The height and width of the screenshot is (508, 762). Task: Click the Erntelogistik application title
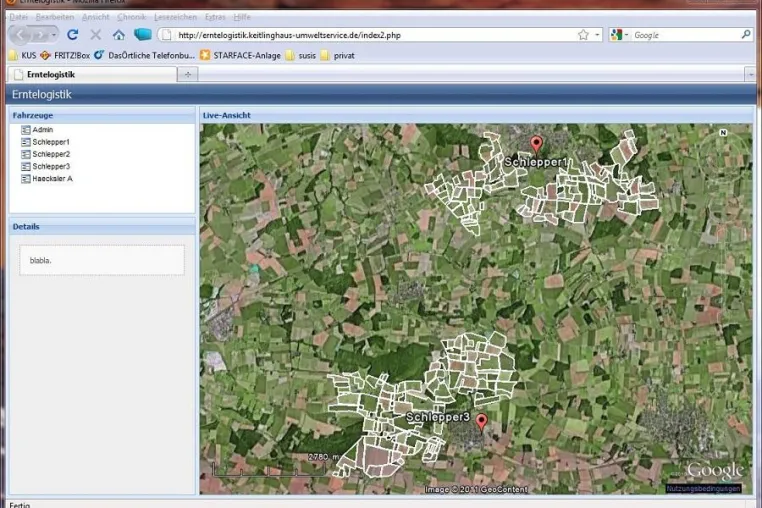[42, 94]
